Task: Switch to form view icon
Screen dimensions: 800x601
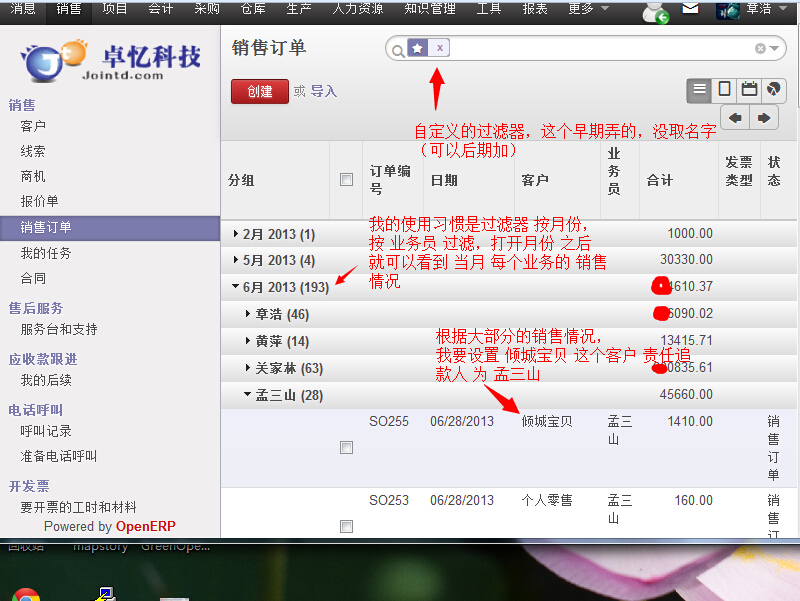Action: pos(724,90)
